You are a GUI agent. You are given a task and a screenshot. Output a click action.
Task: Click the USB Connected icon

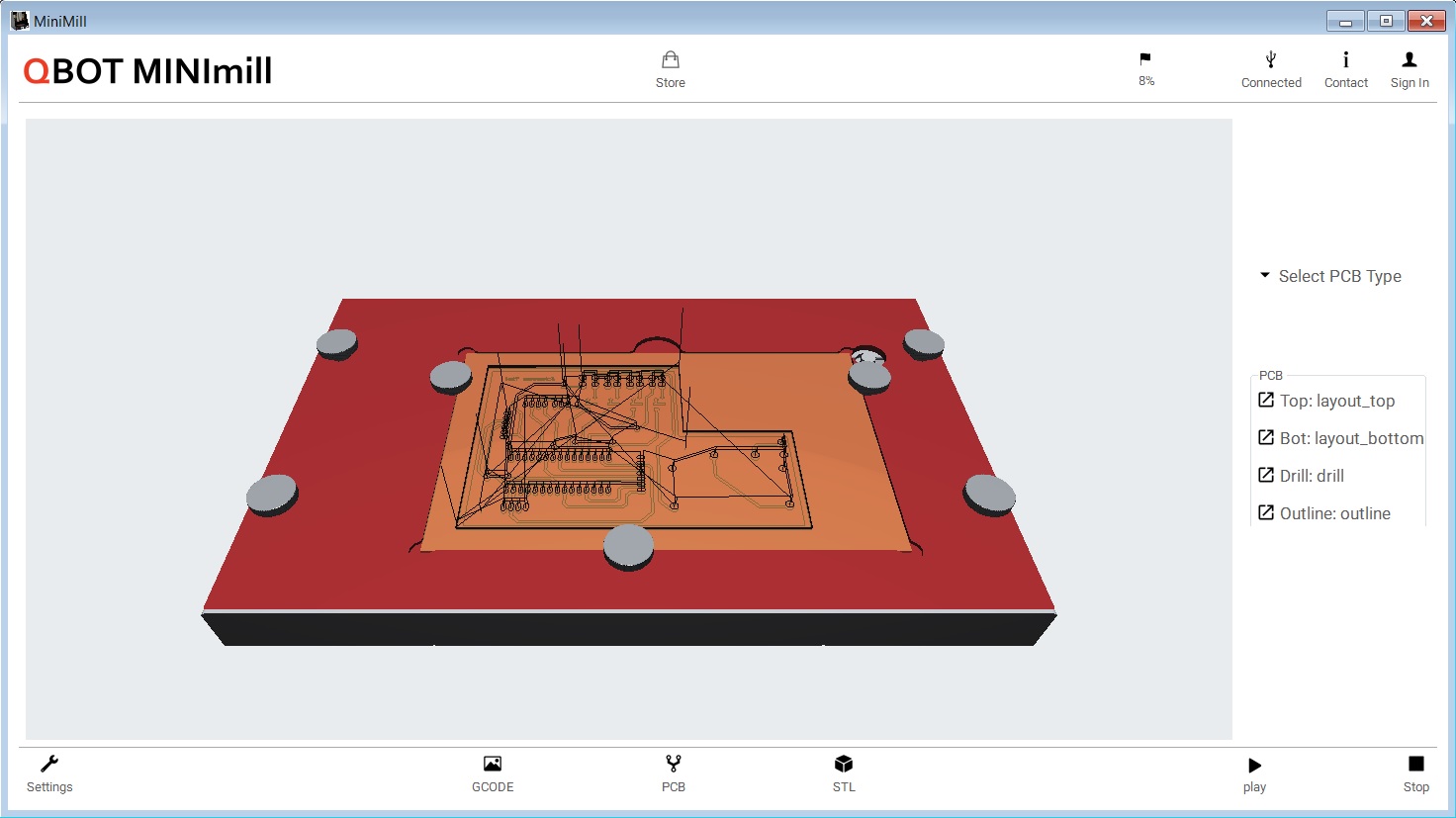coord(1271,60)
